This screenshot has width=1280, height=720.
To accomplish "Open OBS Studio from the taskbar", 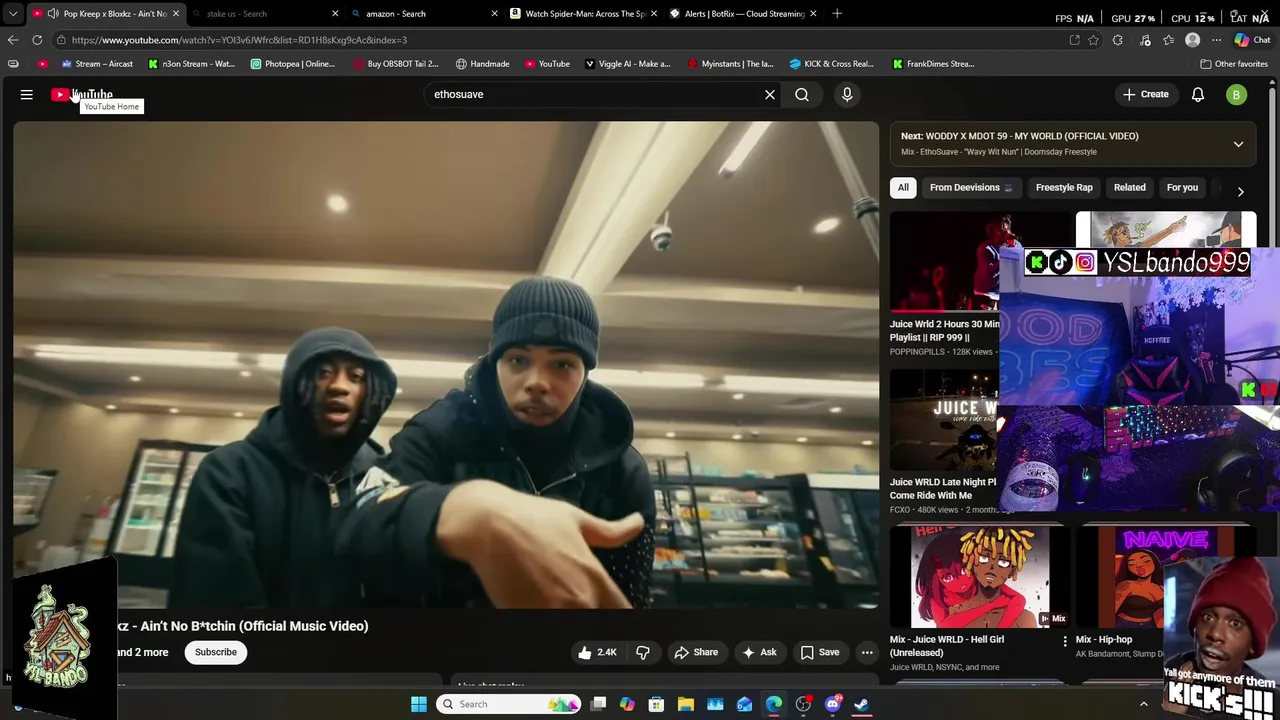I will click(803, 704).
